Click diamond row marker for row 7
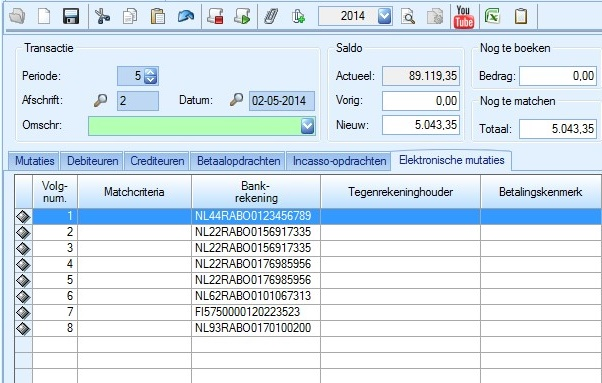 point(23,312)
